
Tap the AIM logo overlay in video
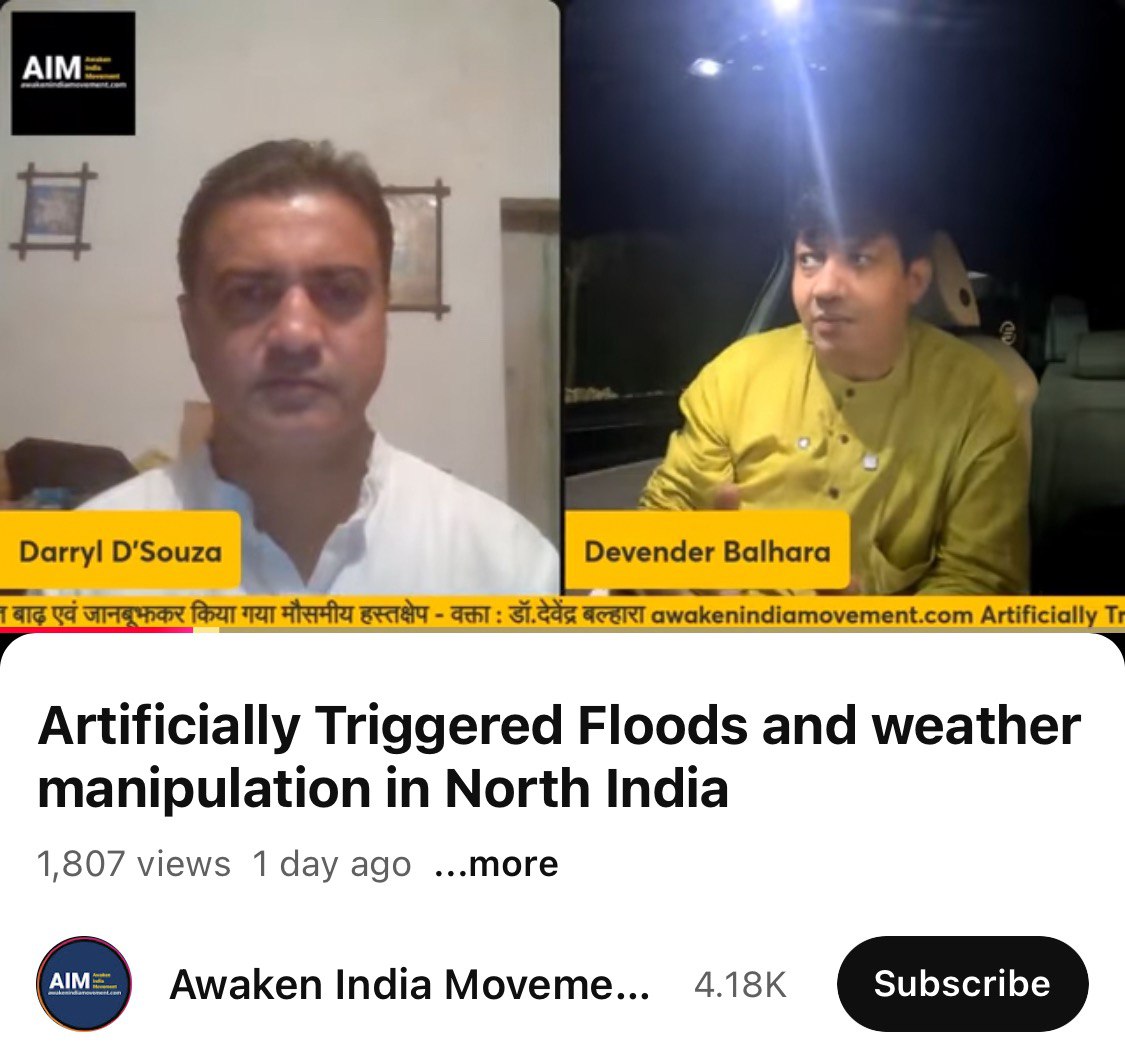click(73, 73)
